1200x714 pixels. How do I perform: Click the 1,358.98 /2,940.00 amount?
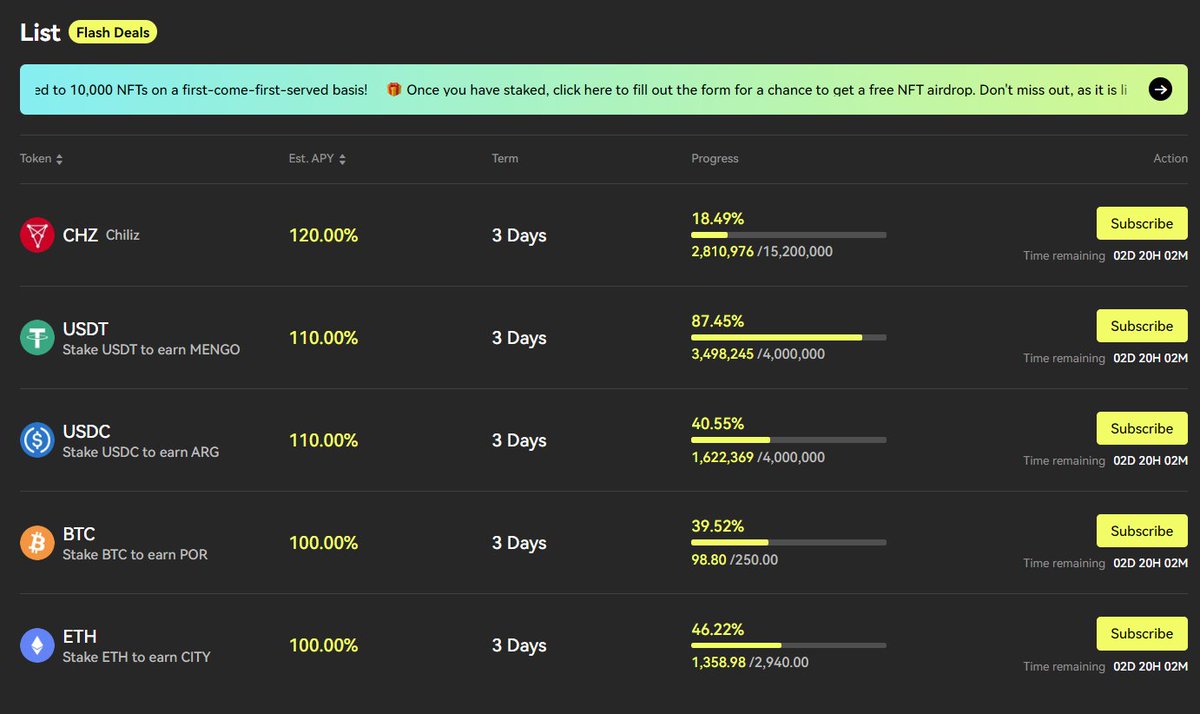(750, 662)
